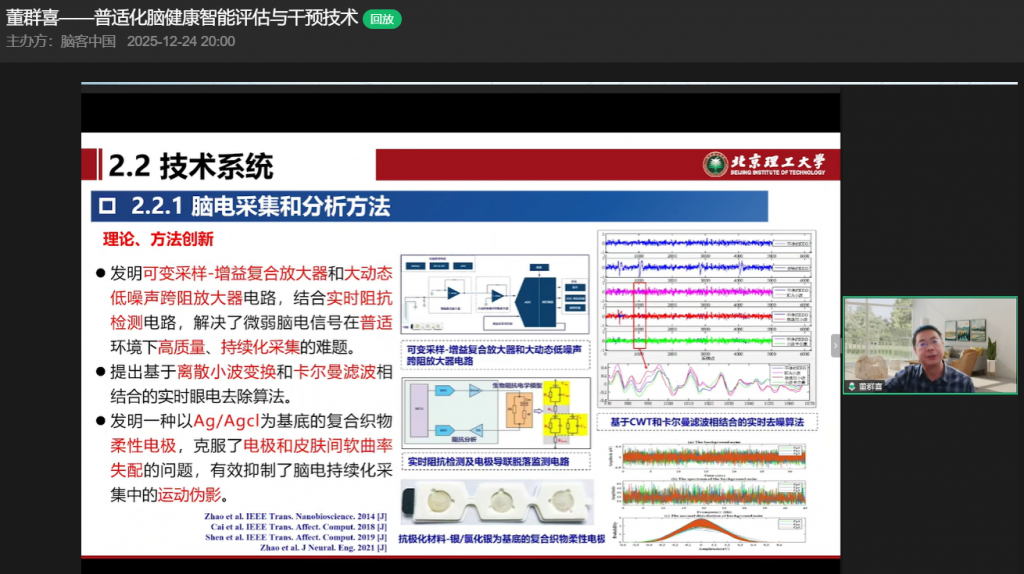
Task: Click the amplifier circuit block diagram
Action: [x=494, y=297]
